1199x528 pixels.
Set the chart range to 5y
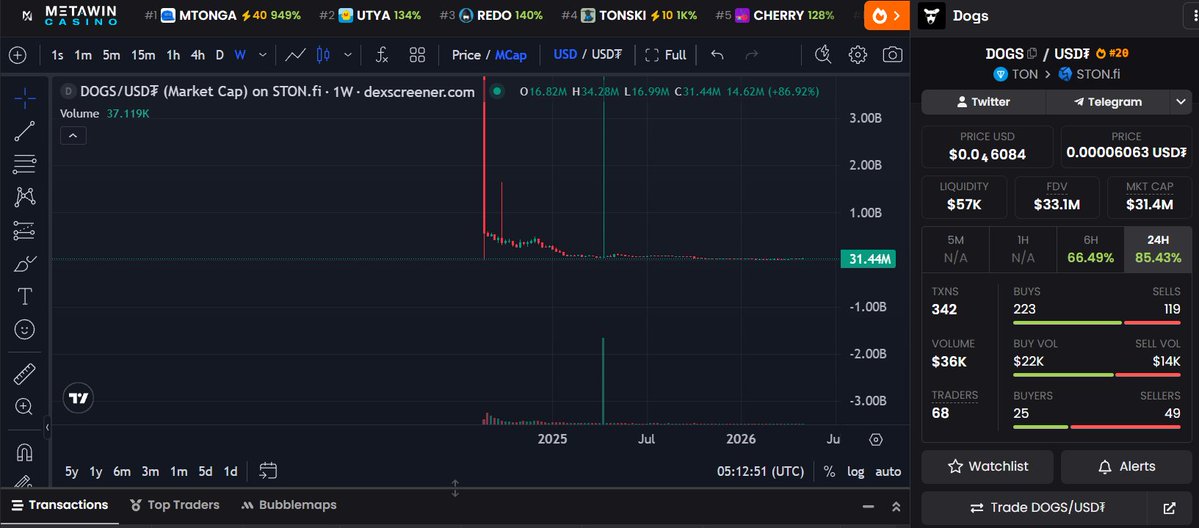[71, 471]
